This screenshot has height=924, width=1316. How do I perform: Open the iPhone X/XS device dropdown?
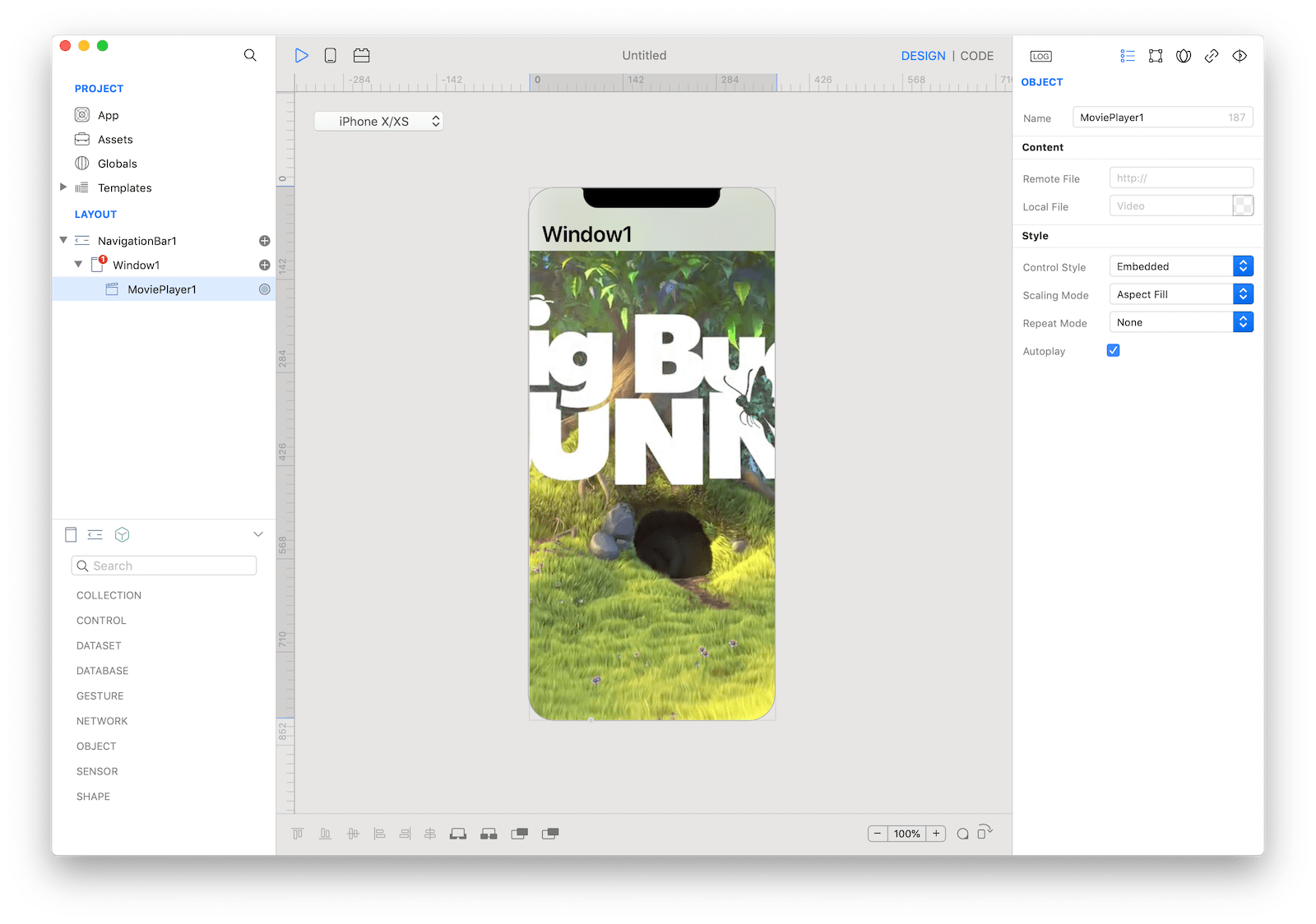tap(378, 121)
